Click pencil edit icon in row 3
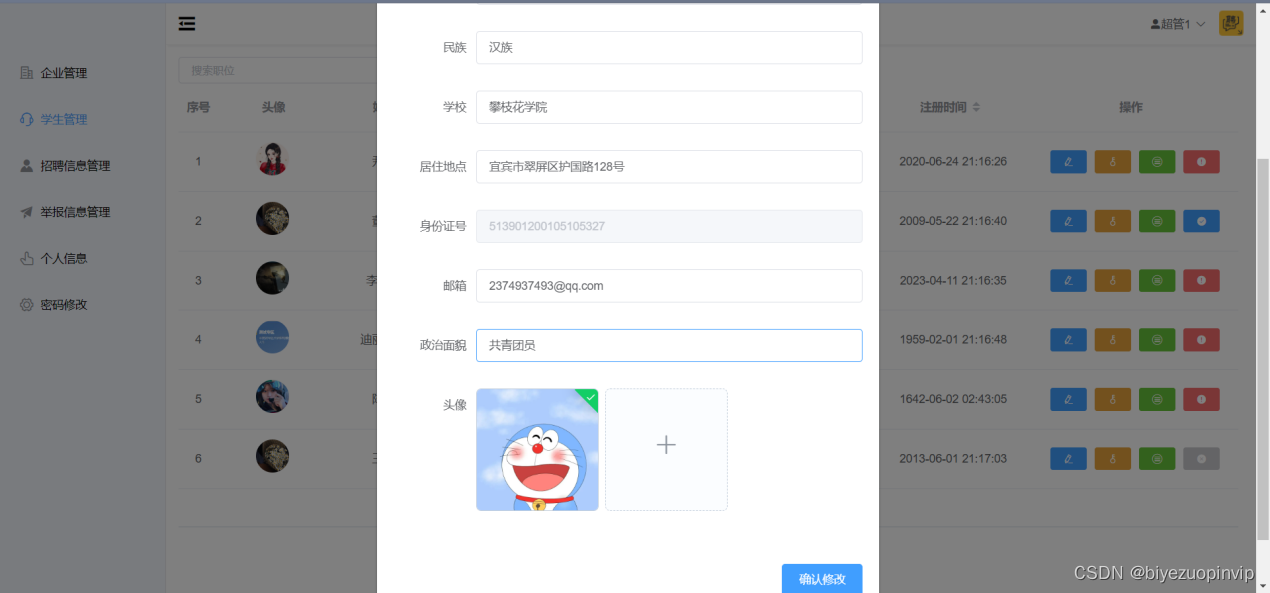The height and width of the screenshot is (593, 1270). 1068,280
